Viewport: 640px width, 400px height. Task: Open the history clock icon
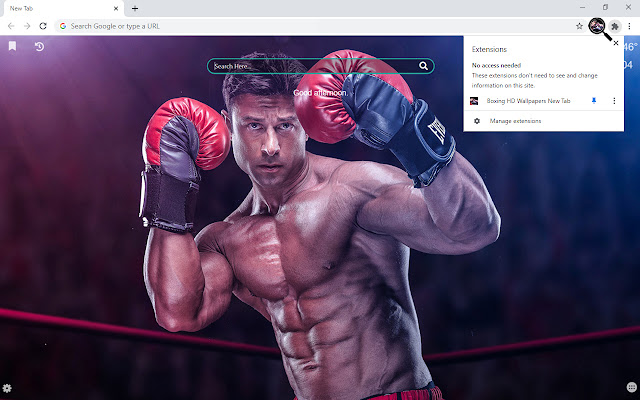39,47
